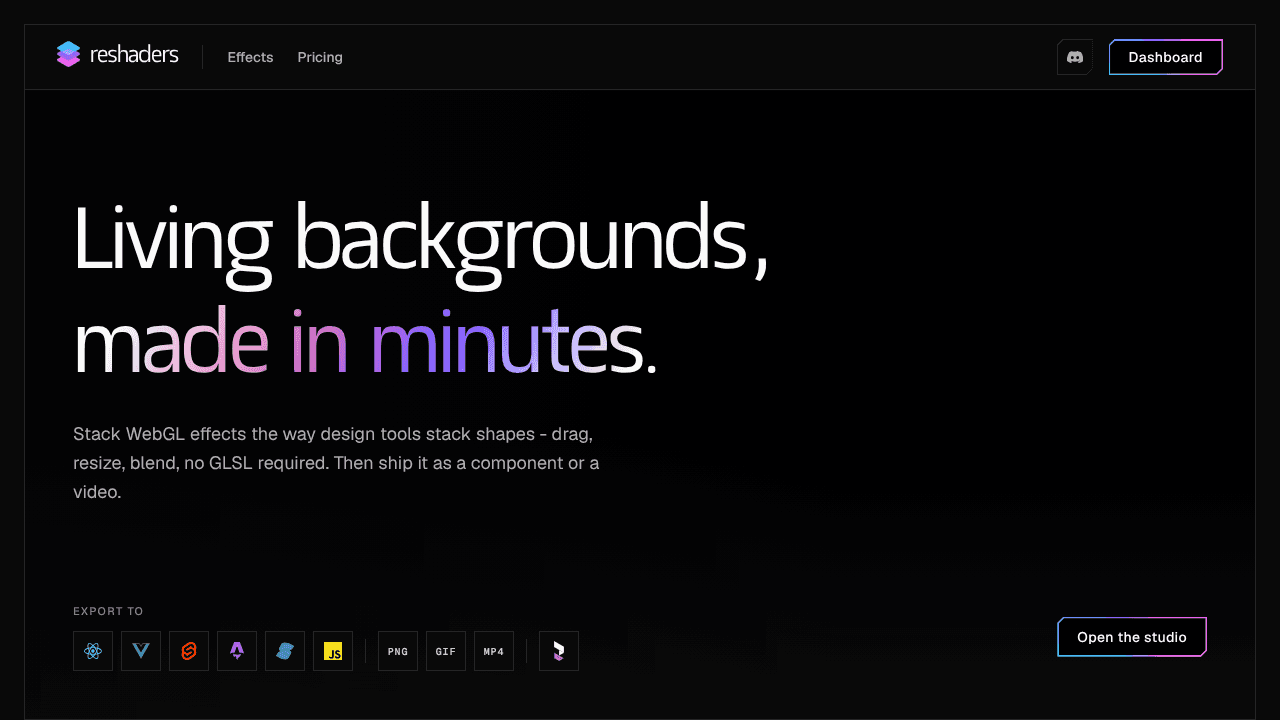The image size is (1280, 720).
Task: Select the React export icon
Action: 93,651
